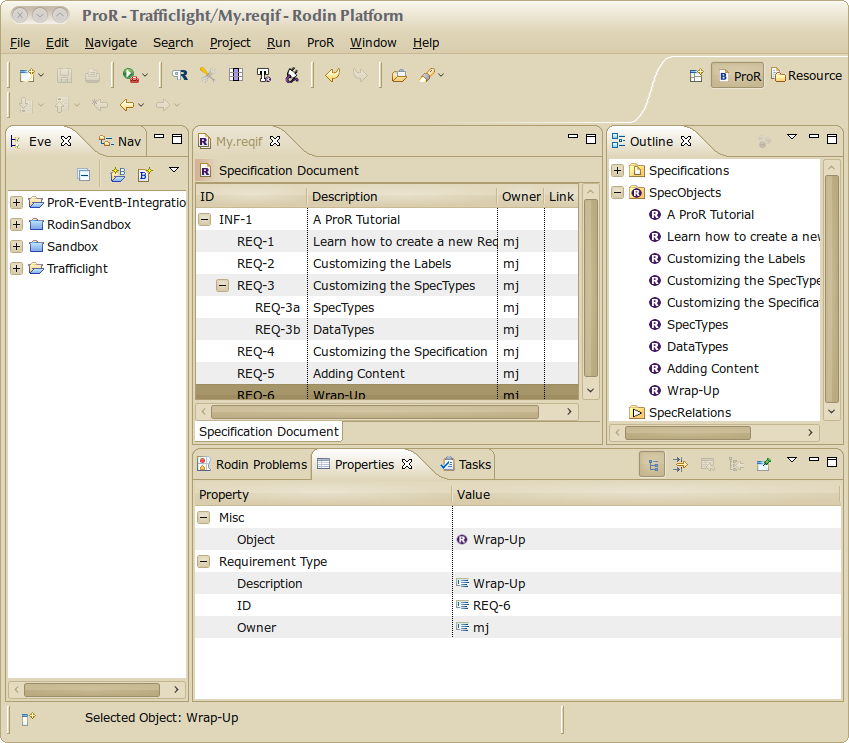The image size is (849, 743).
Task: Click the New wizard icon in toolbar
Action: 27,75
